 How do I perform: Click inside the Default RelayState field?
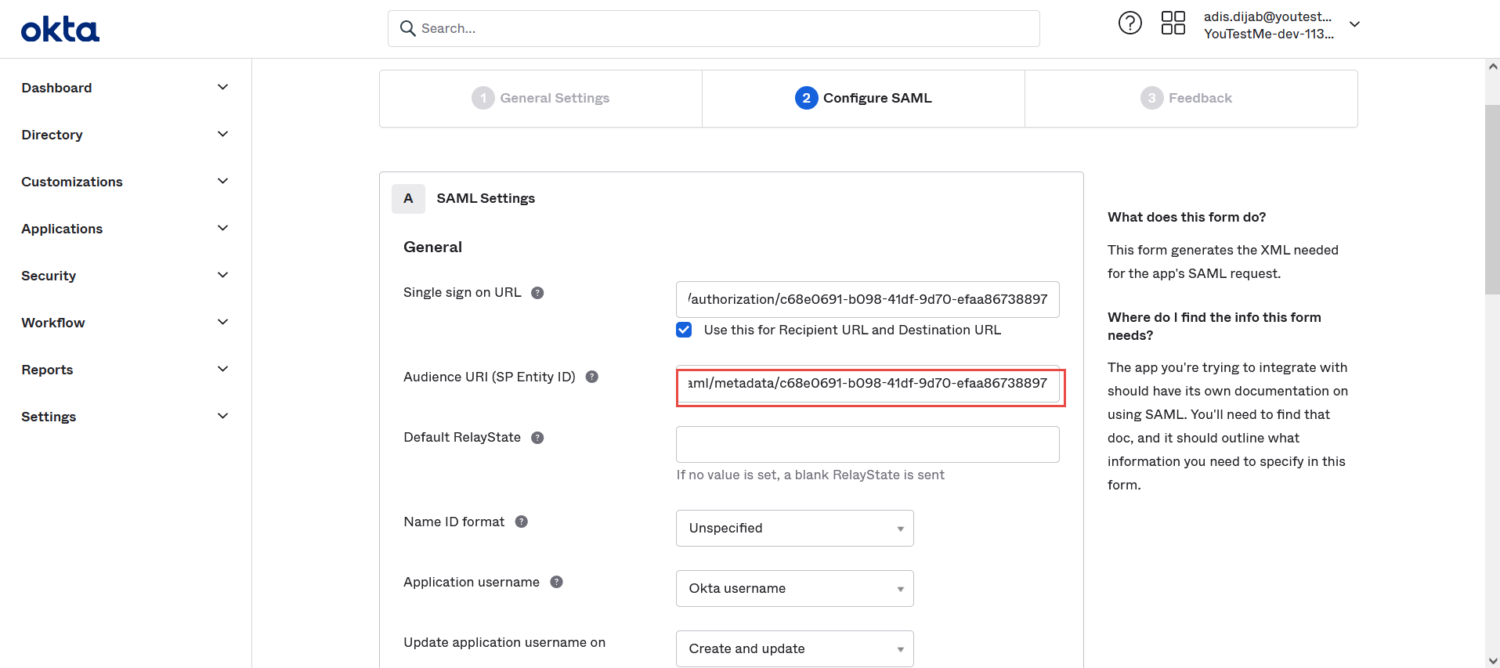click(x=868, y=444)
